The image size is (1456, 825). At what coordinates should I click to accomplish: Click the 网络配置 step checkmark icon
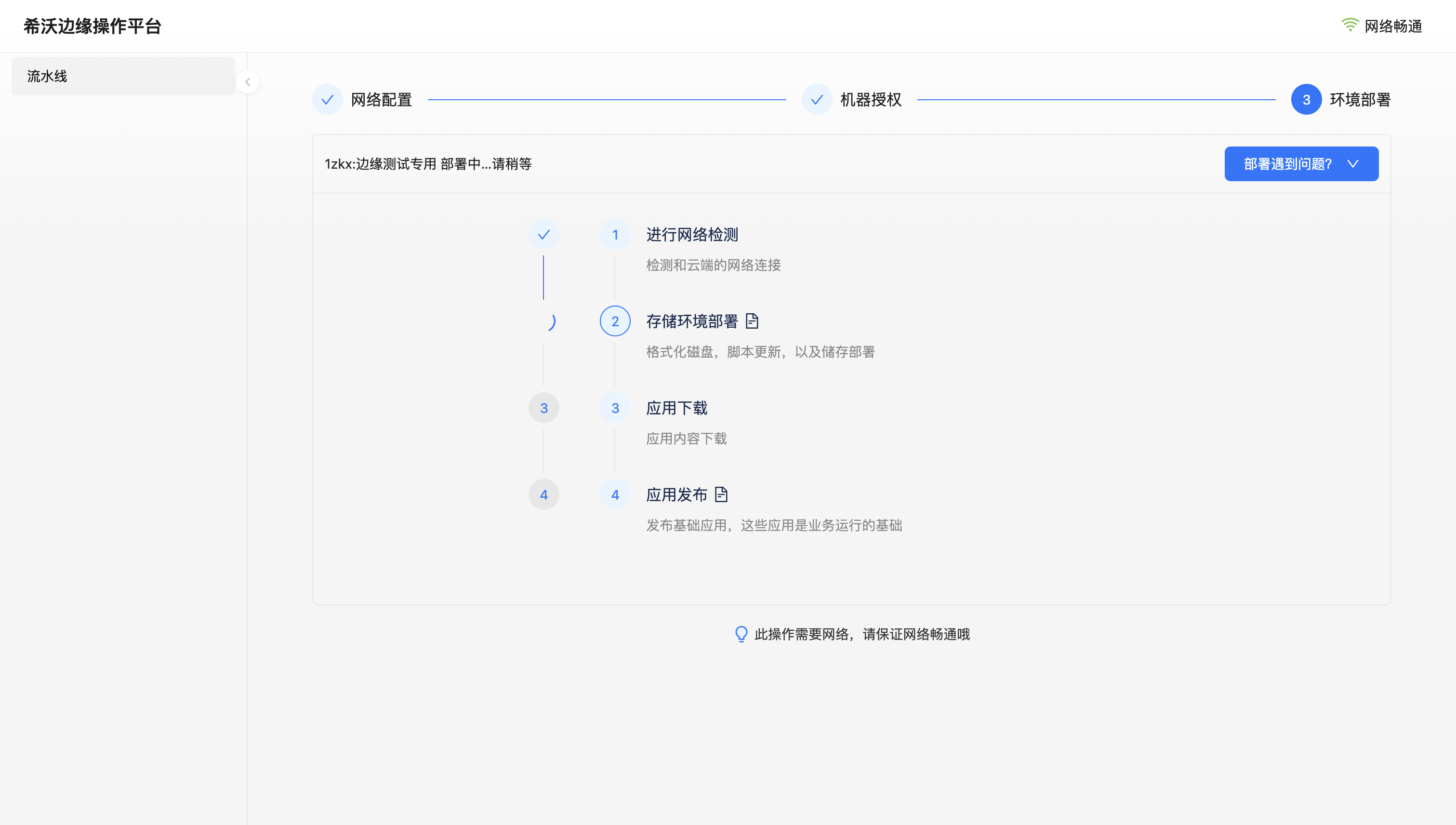tap(328, 100)
